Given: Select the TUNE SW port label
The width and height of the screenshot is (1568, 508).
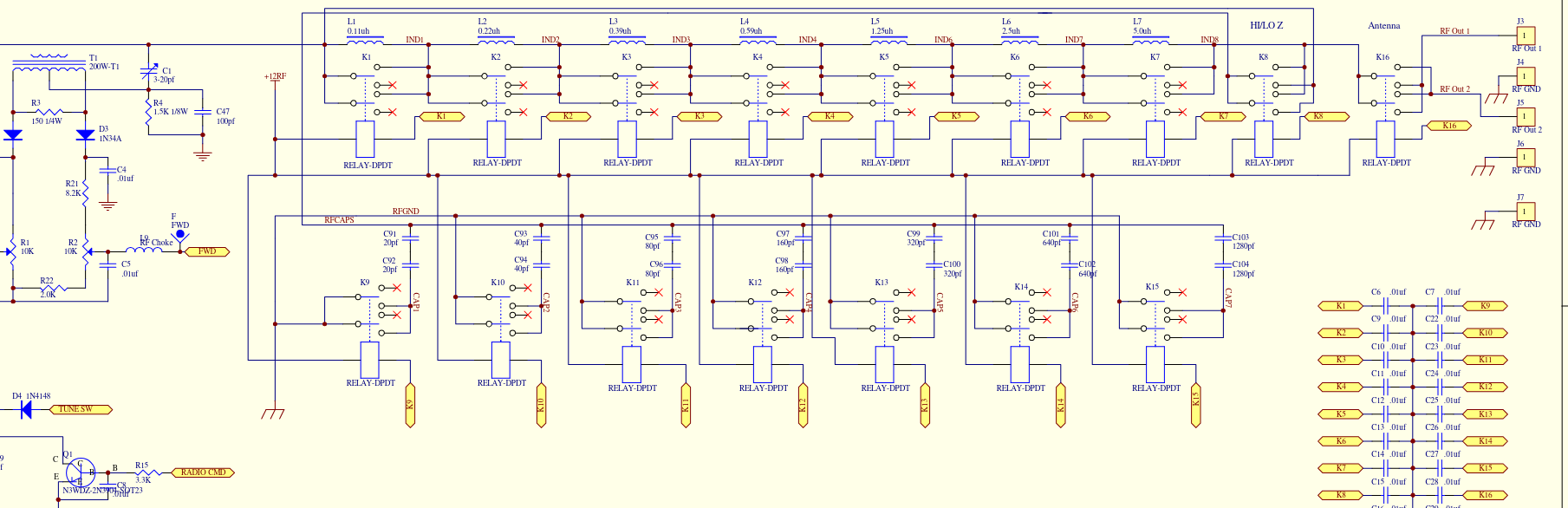Looking at the screenshot, I should tap(81, 409).
